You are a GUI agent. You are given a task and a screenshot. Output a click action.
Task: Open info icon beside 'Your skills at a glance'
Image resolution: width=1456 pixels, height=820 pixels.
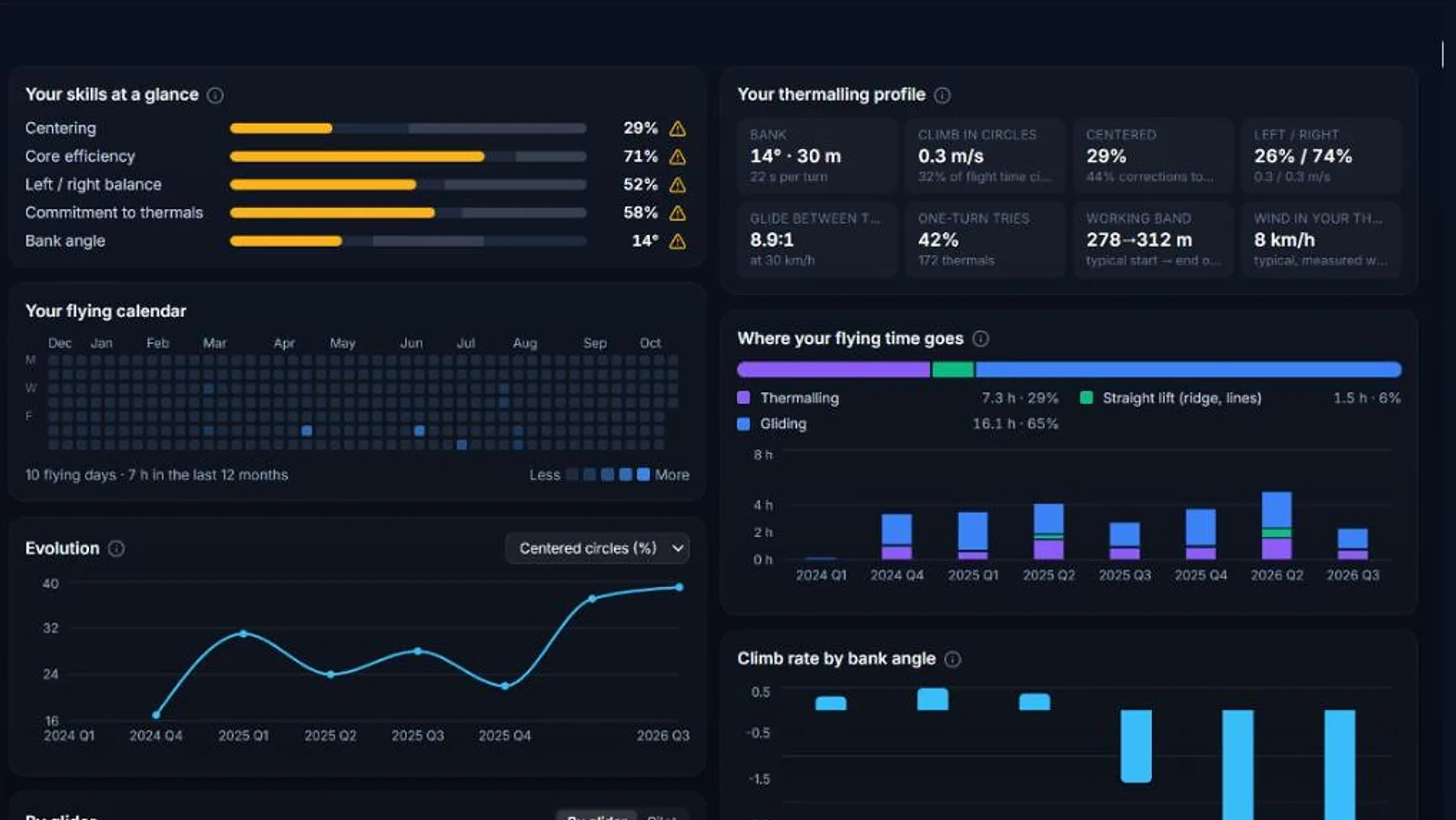point(215,95)
